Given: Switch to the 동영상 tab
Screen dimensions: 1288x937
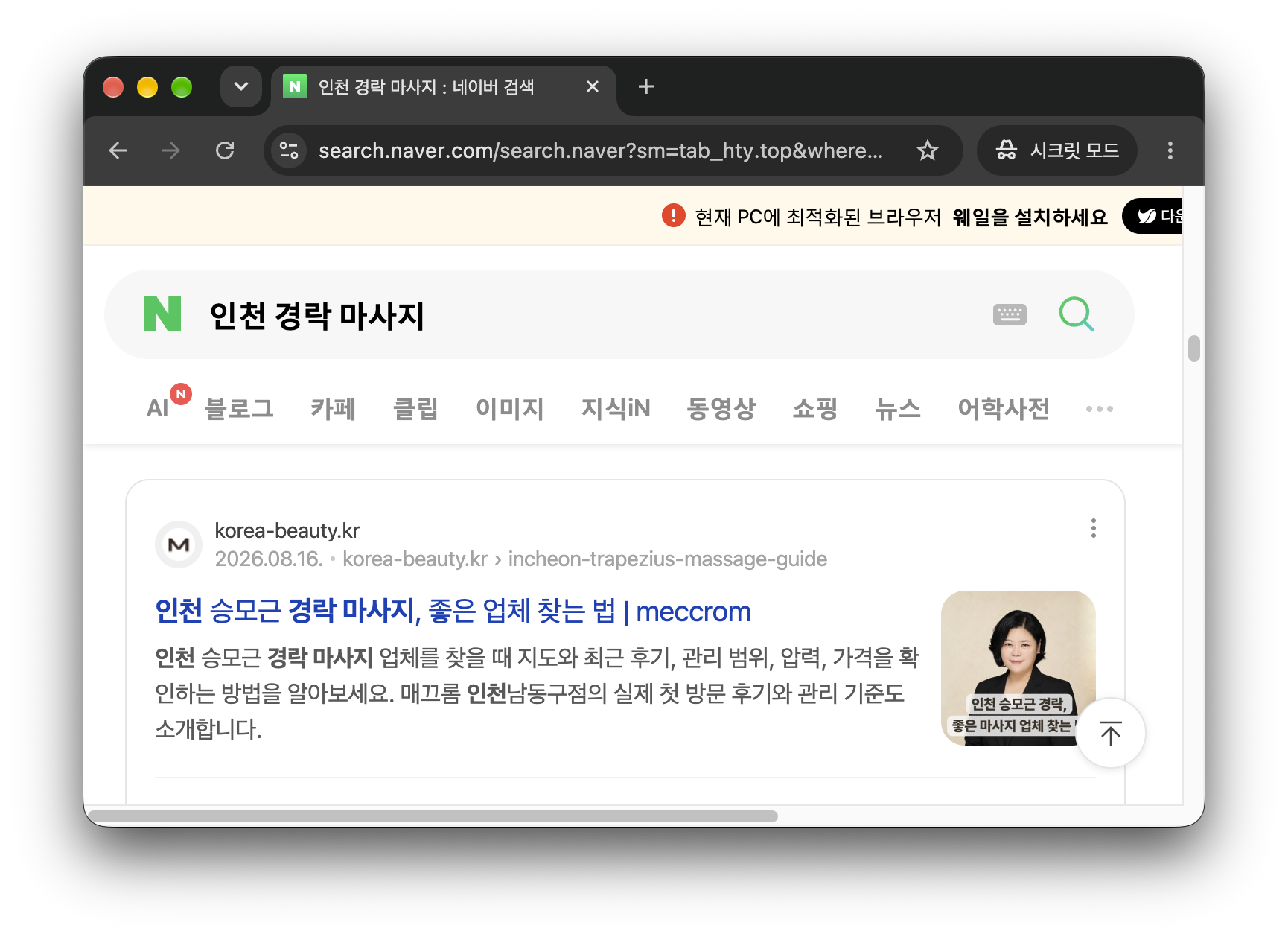Looking at the screenshot, I should point(721,408).
